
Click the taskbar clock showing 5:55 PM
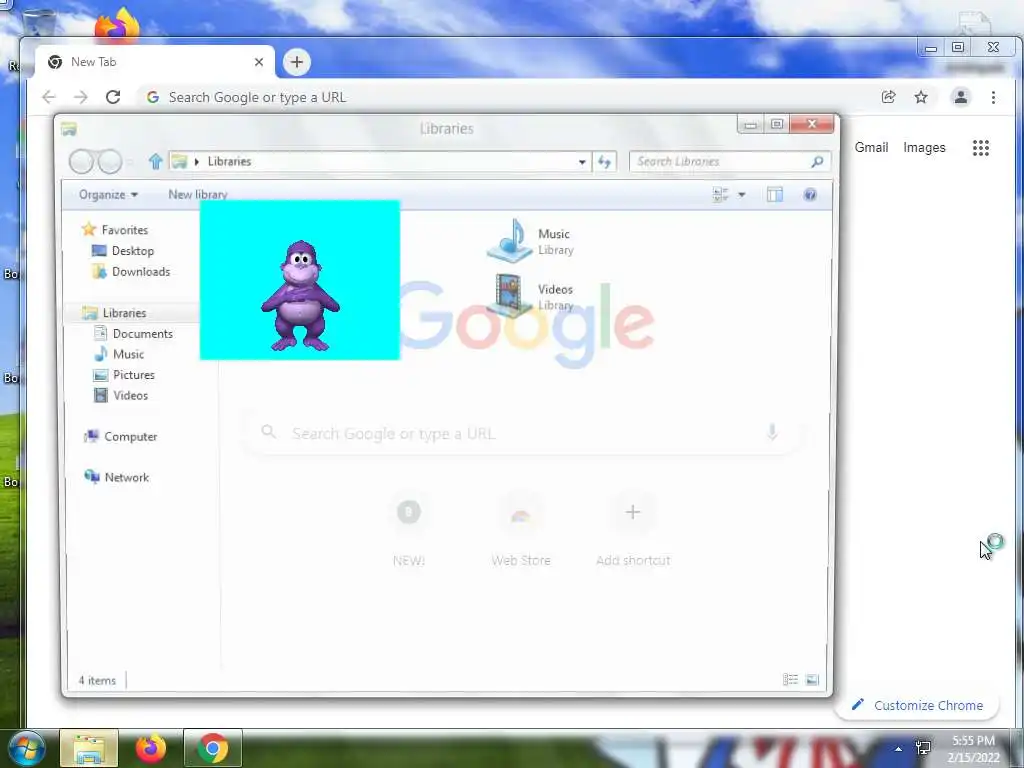[x=973, y=749]
